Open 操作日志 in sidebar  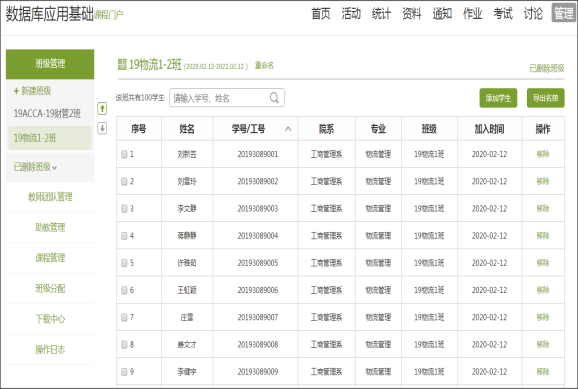click(50, 349)
